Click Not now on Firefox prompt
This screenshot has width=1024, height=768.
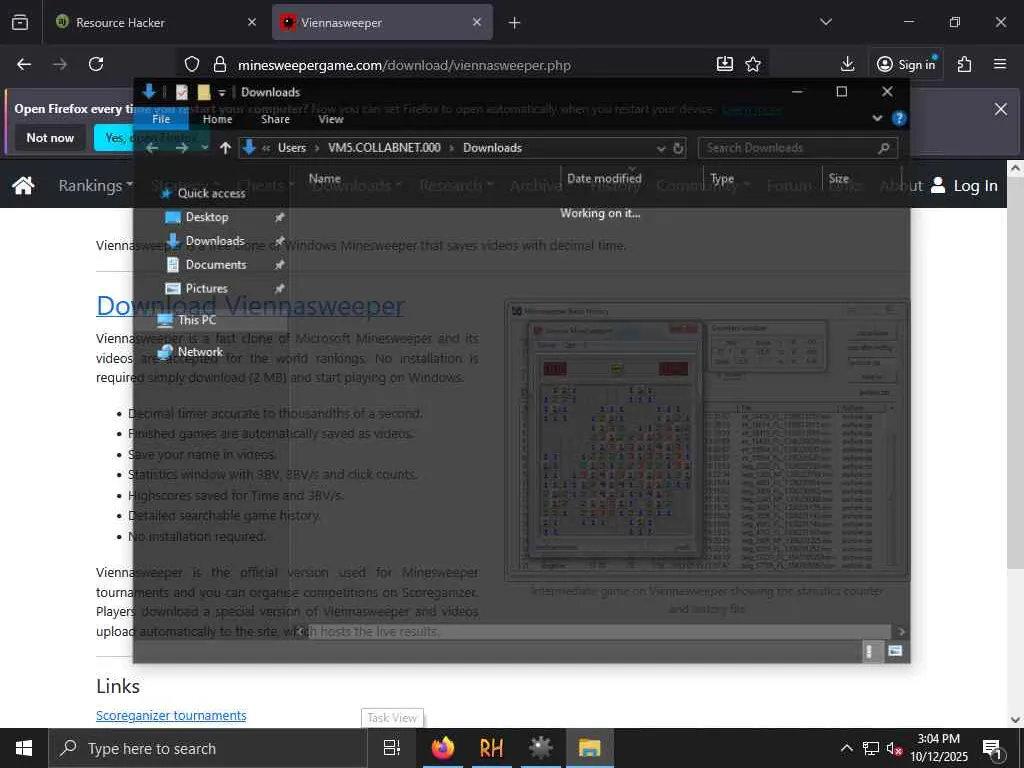(50, 138)
